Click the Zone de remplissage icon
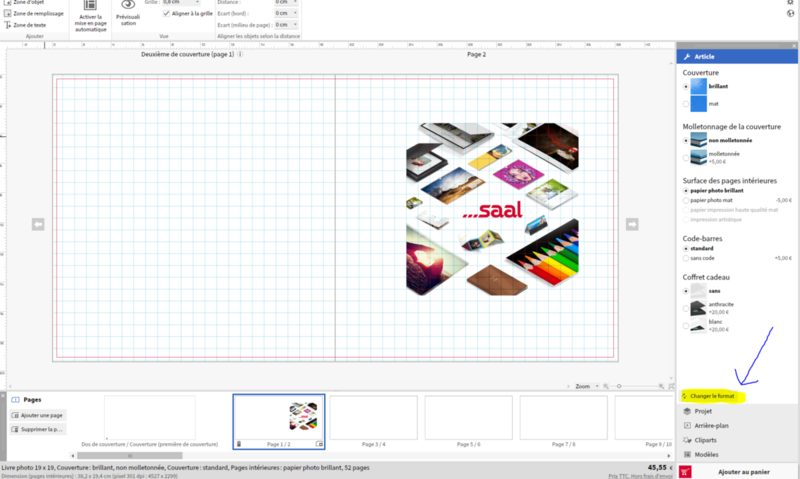Viewport: 800px width, 479px height. click(x=7, y=13)
